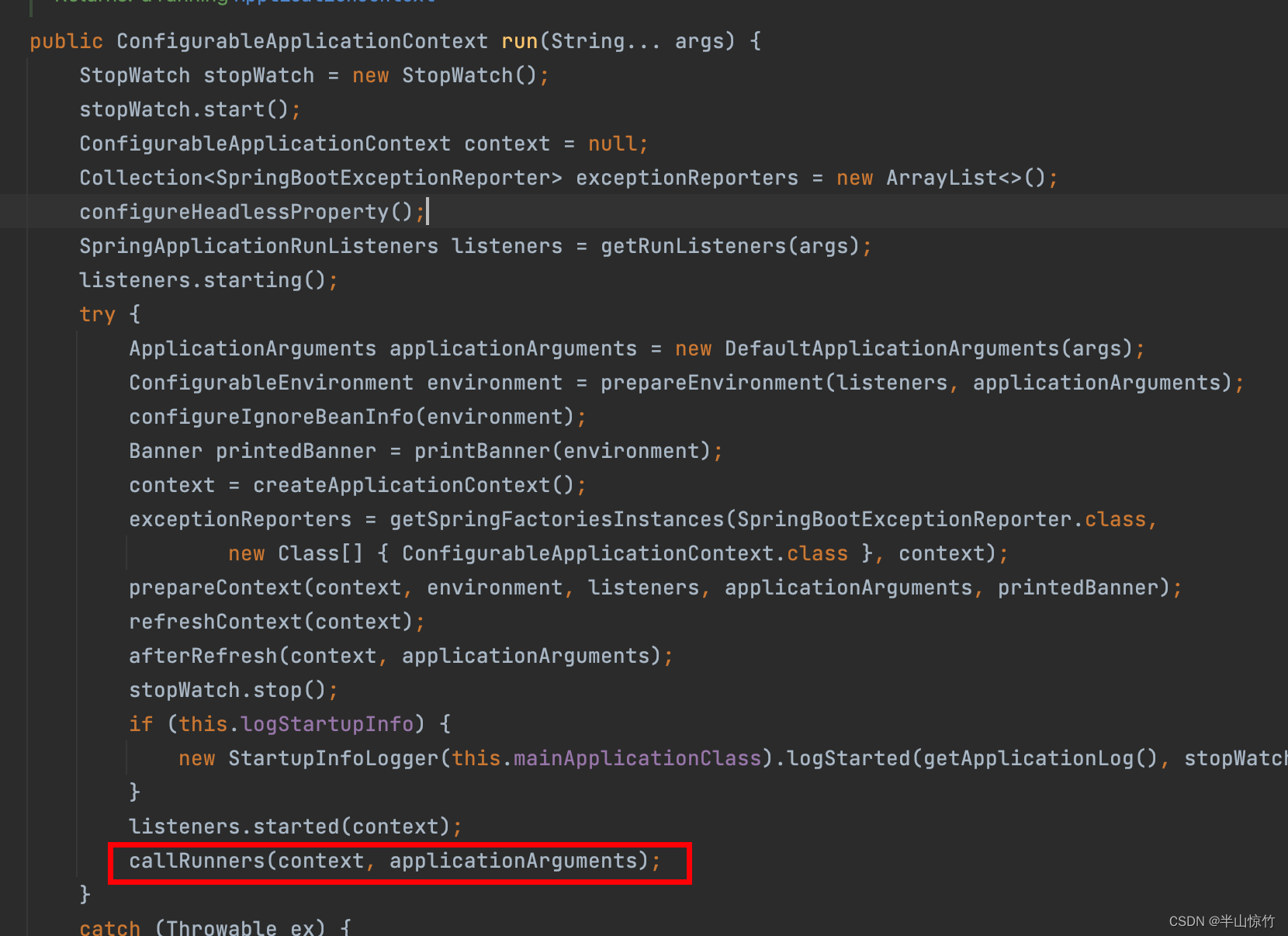Click catch keyword at bottom

pyautogui.click(x=110, y=927)
